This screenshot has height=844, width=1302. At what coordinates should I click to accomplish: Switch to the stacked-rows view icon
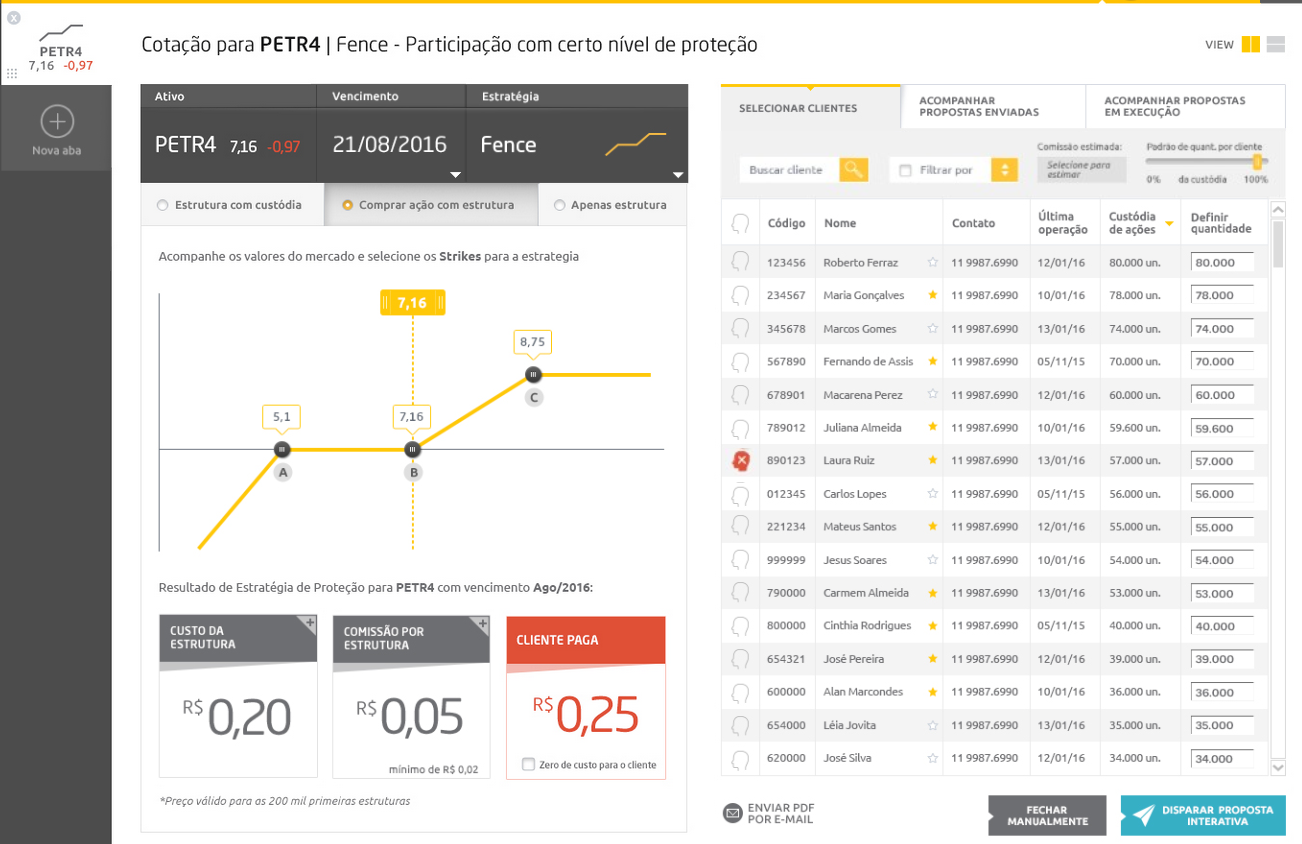tap(1275, 44)
